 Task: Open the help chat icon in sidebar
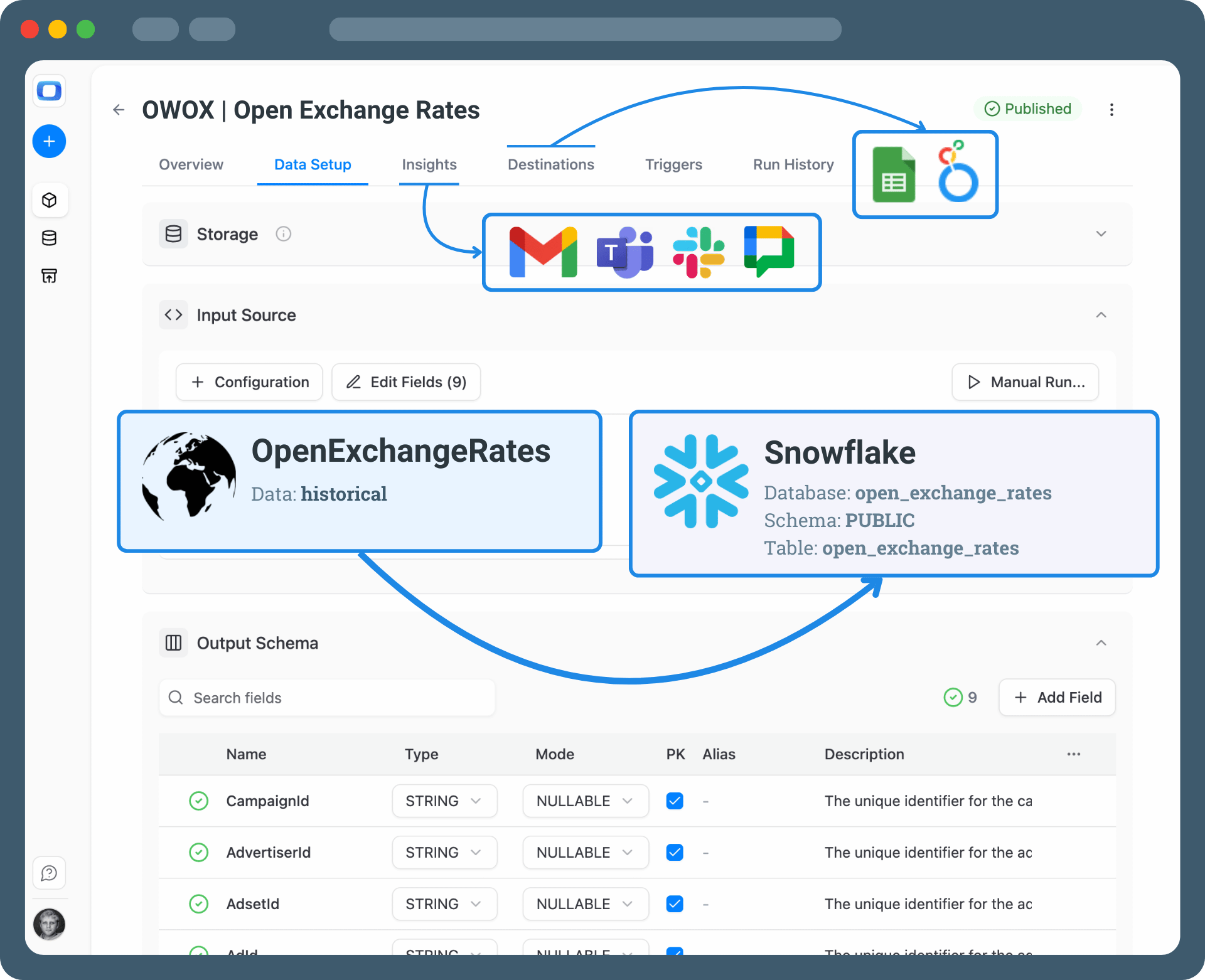point(50,873)
